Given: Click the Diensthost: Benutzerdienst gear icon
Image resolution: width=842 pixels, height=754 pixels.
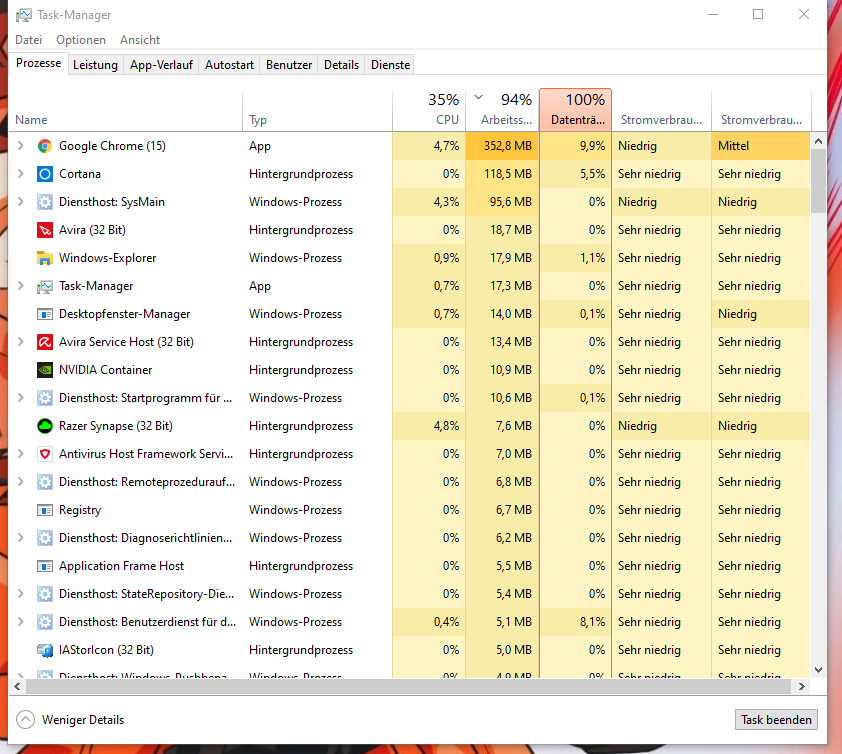Looking at the screenshot, I should click(45, 622).
